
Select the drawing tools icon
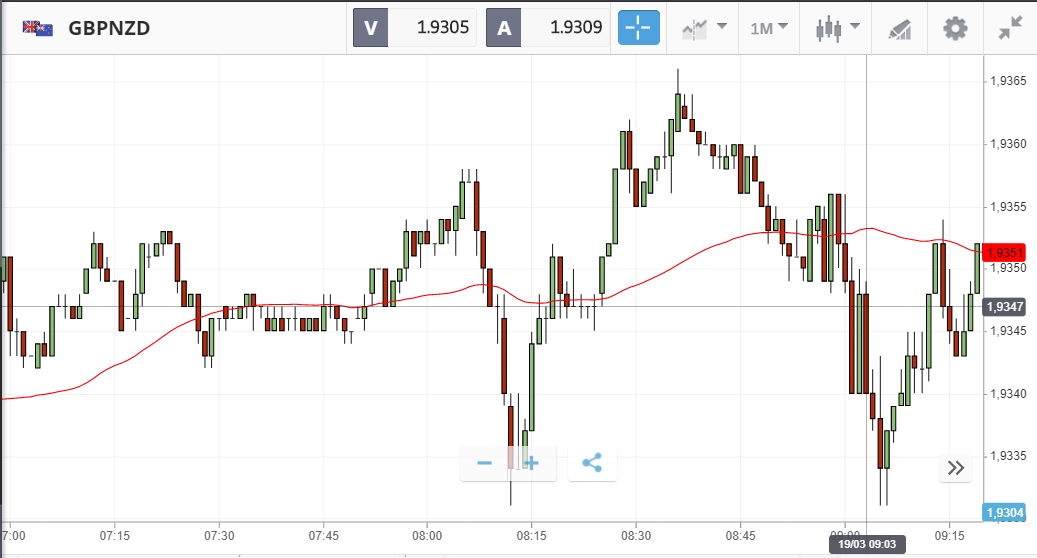pyautogui.click(x=899, y=28)
